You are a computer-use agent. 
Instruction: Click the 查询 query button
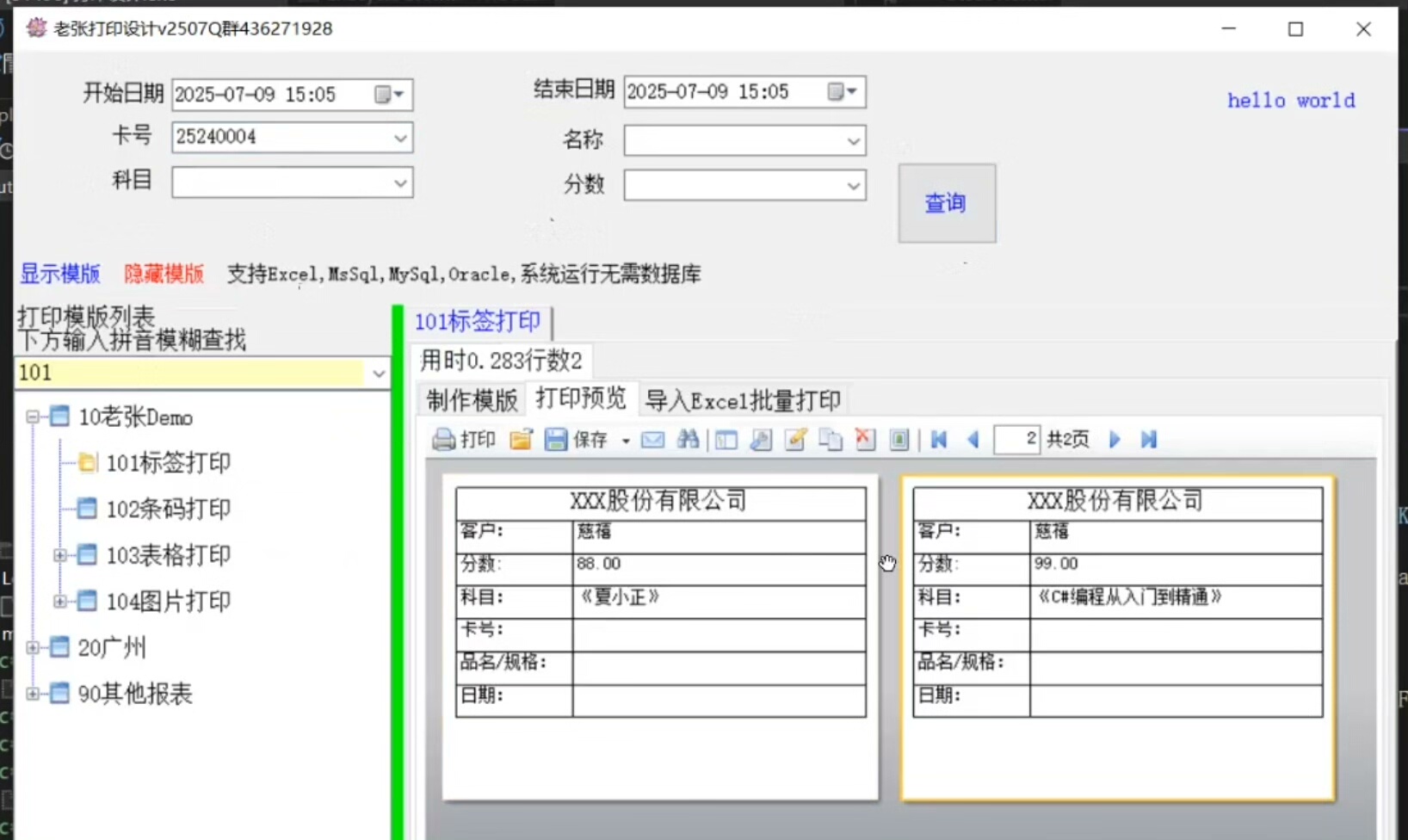(x=947, y=203)
